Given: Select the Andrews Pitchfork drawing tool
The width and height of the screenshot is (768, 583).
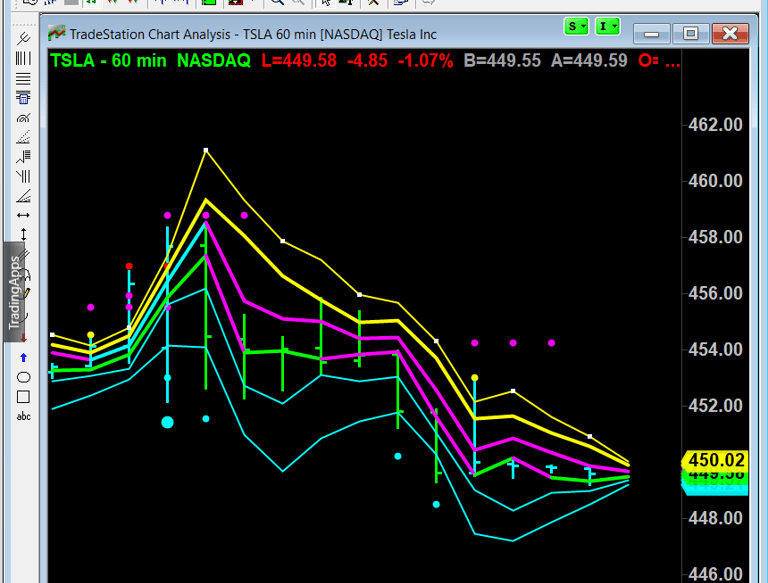Looking at the screenshot, I should (x=23, y=38).
